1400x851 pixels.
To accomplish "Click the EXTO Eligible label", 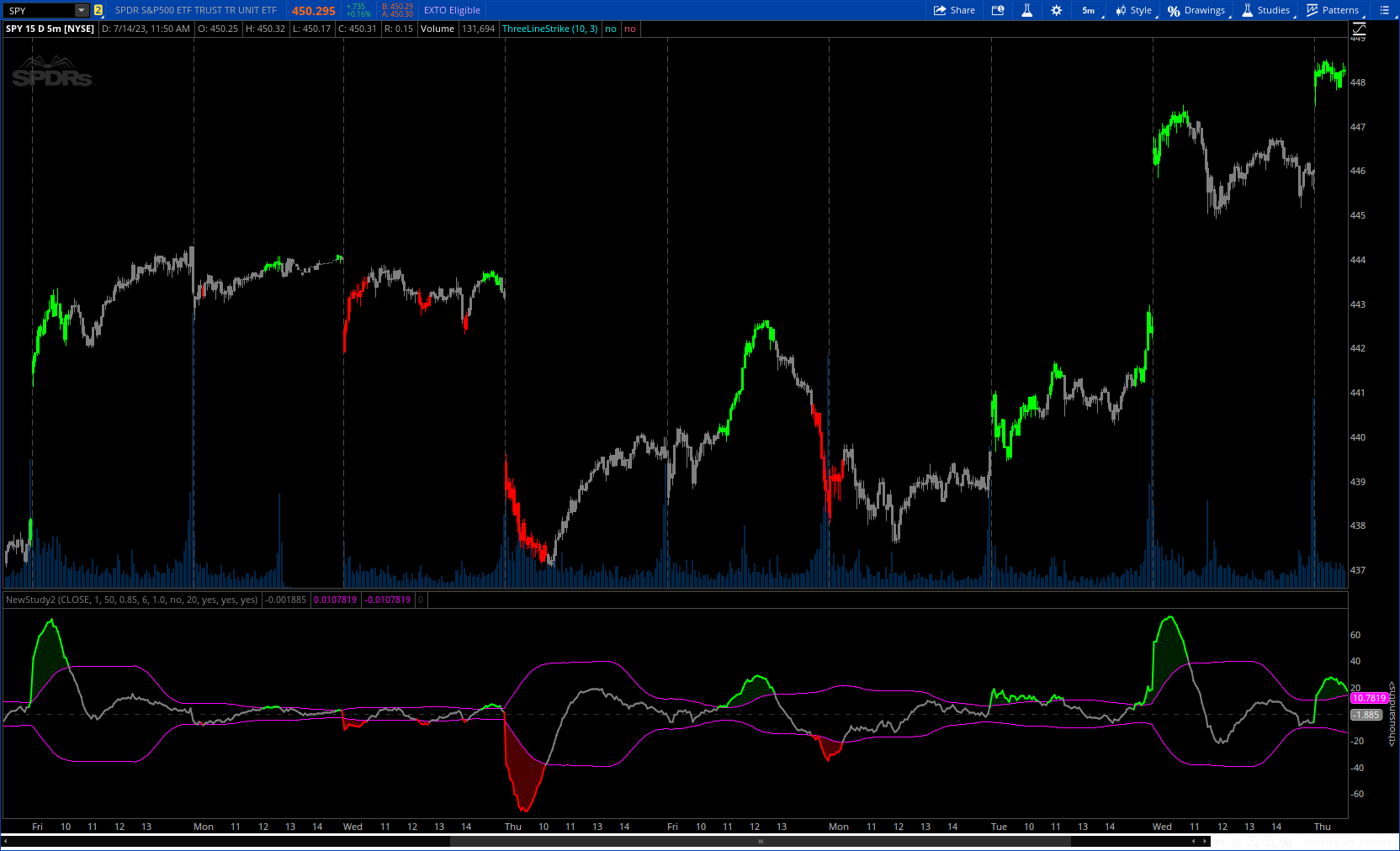I will pos(452,10).
